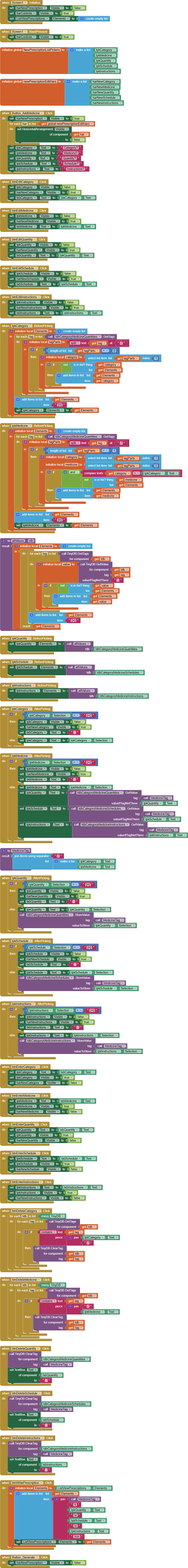Select the "Quantity?" text string block
188x1568 pixels.
click(70, 158)
